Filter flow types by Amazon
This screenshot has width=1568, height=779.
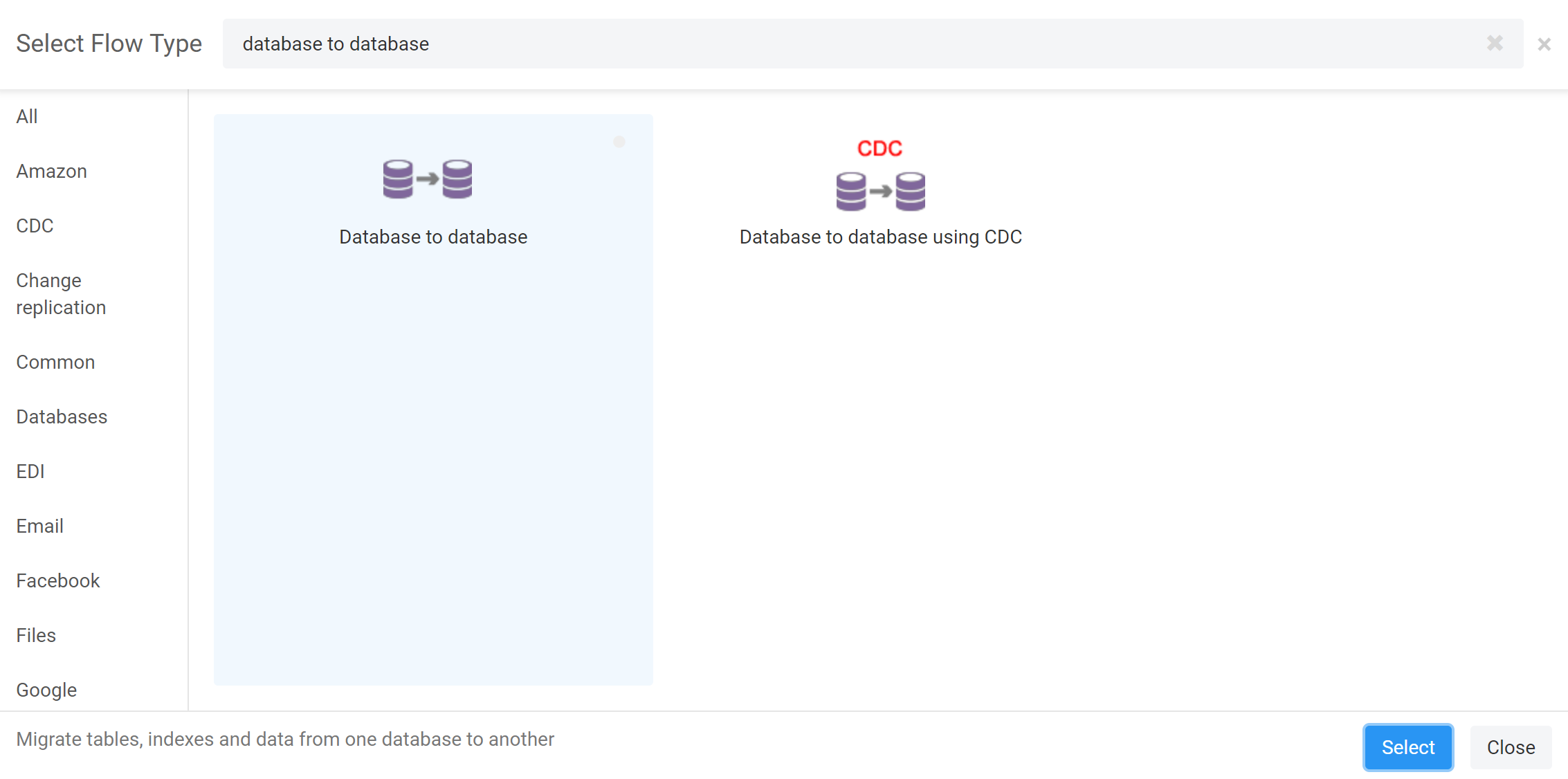tap(52, 171)
